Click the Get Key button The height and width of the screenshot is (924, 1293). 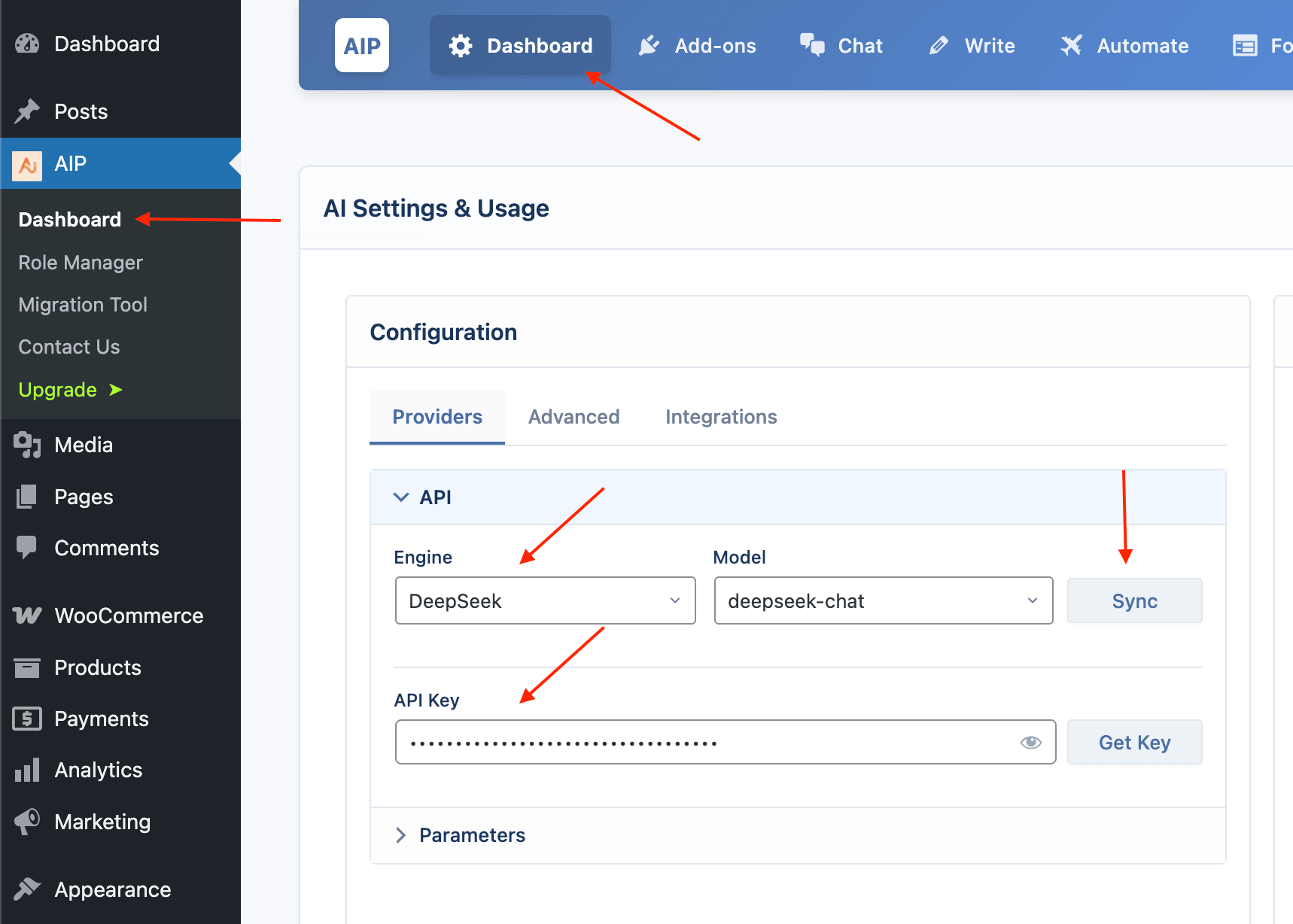click(x=1135, y=743)
